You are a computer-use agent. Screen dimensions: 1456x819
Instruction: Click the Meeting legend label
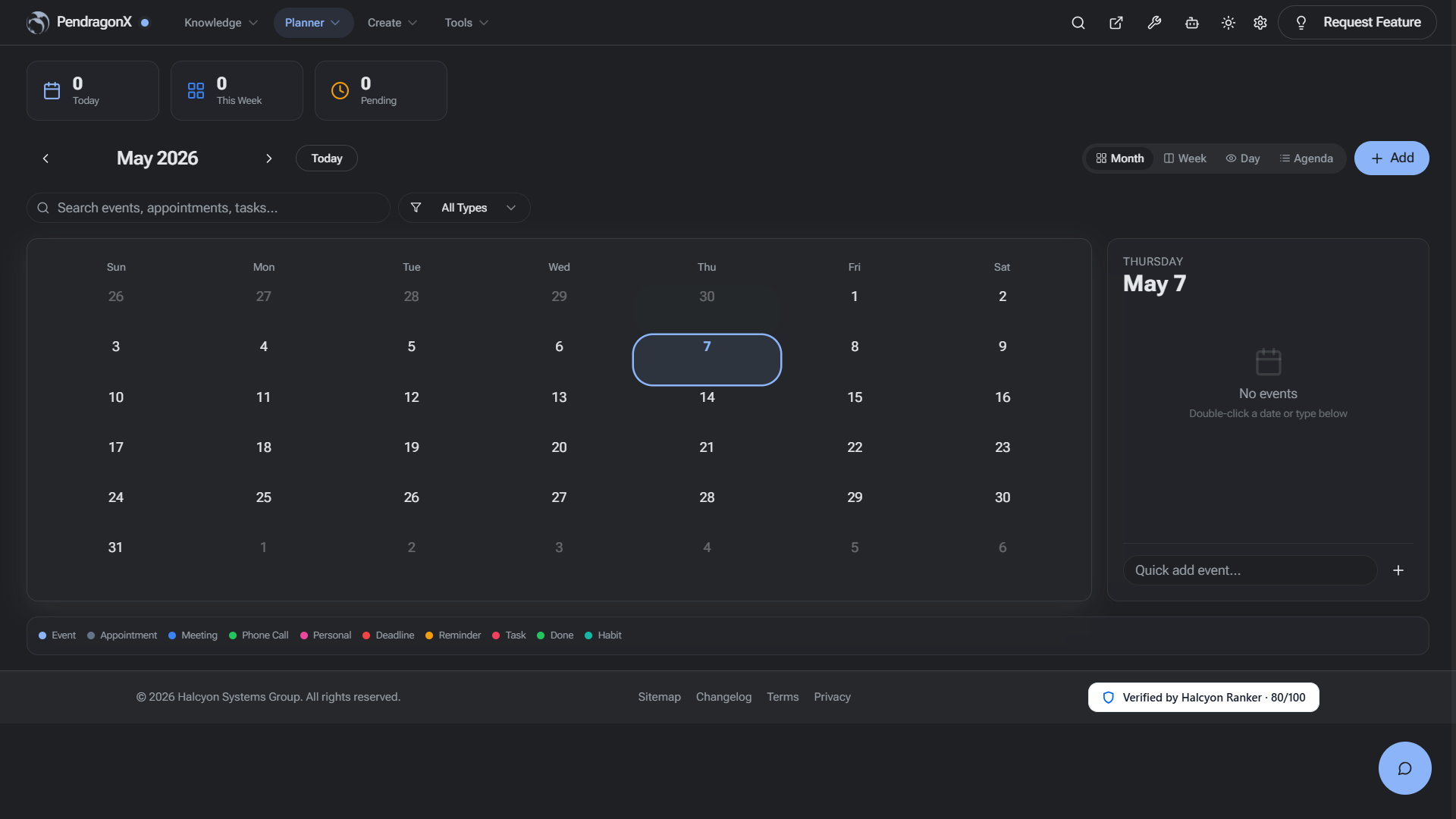(199, 635)
